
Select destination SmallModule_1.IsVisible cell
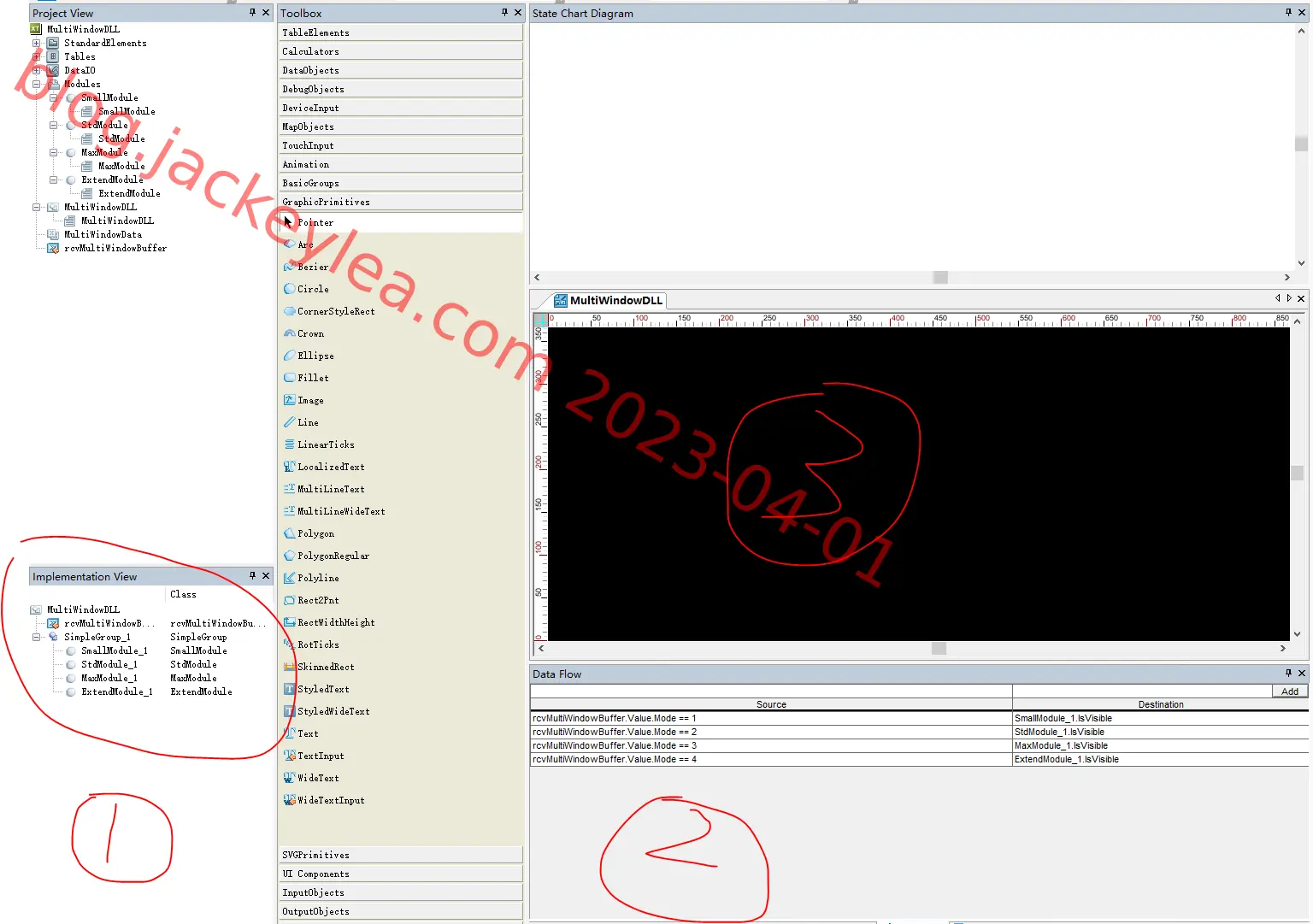1160,718
